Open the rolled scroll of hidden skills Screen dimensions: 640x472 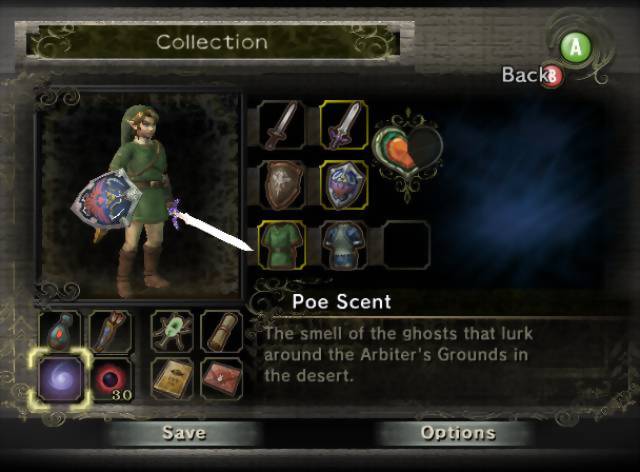pos(222,331)
